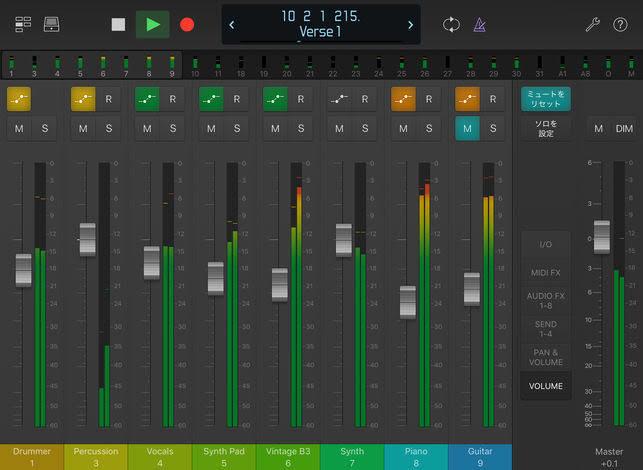Image resolution: width=643 pixels, height=470 pixels.
Task: Toggle automation icon on Guitar channel
Action: coord(467,99)
